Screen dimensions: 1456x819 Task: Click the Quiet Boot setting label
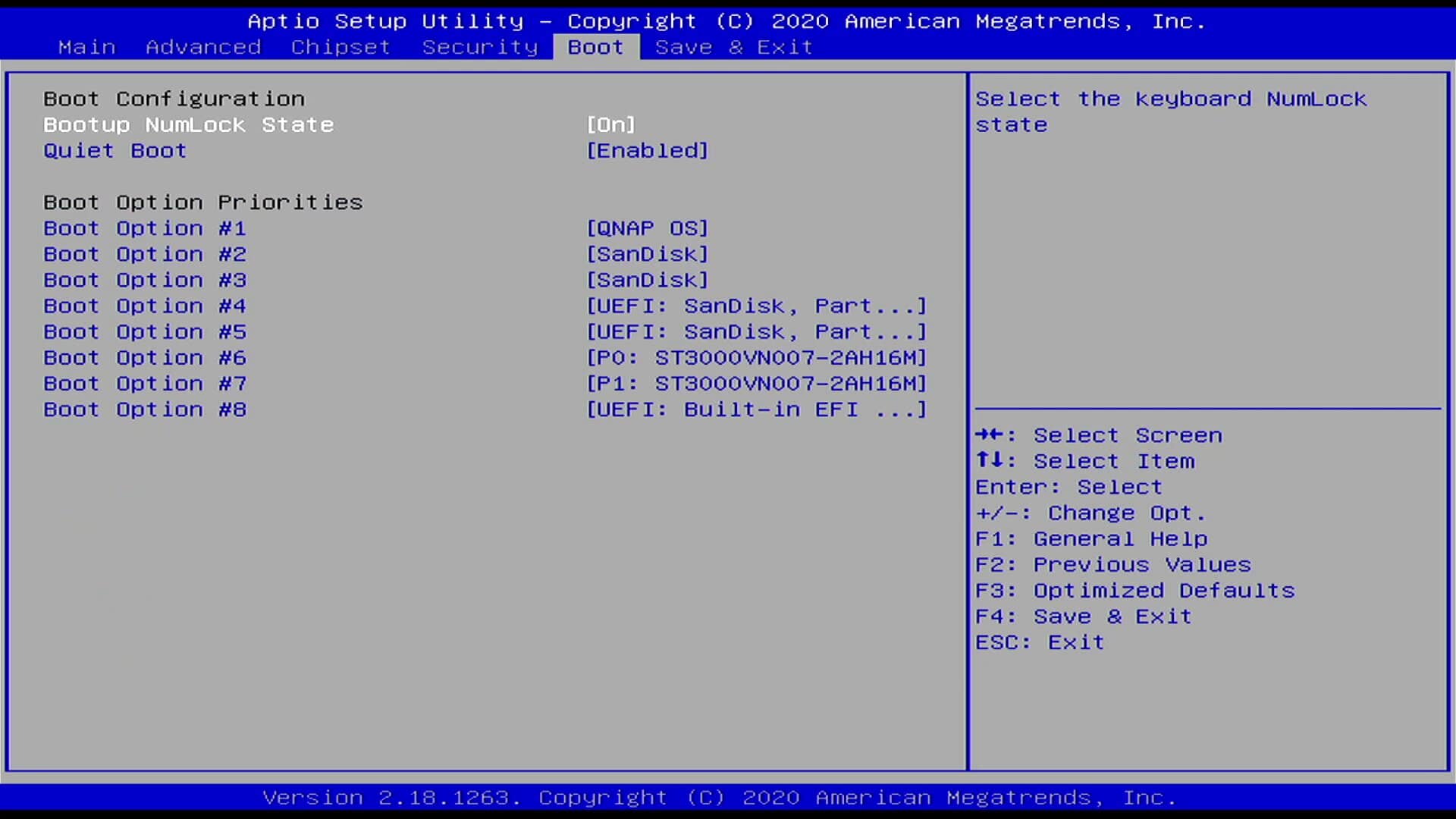click(115, 150)
